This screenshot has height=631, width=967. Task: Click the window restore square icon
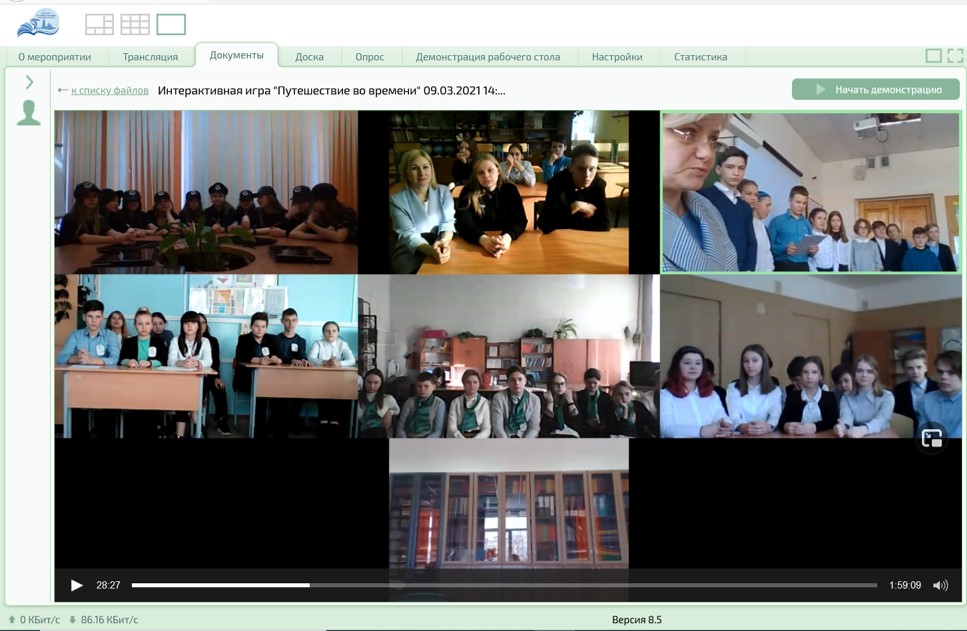click(933, 56)
